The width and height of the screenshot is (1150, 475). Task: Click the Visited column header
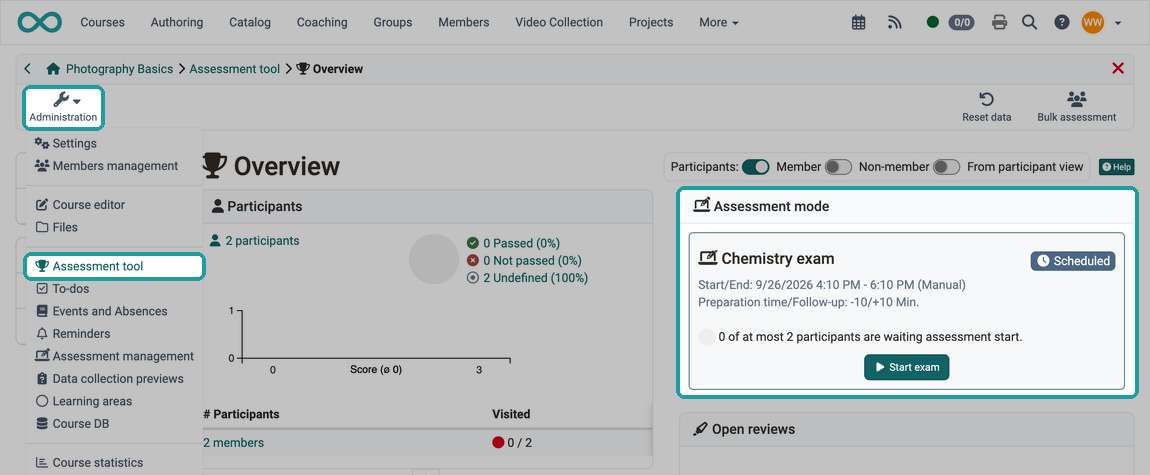[511, 414]
